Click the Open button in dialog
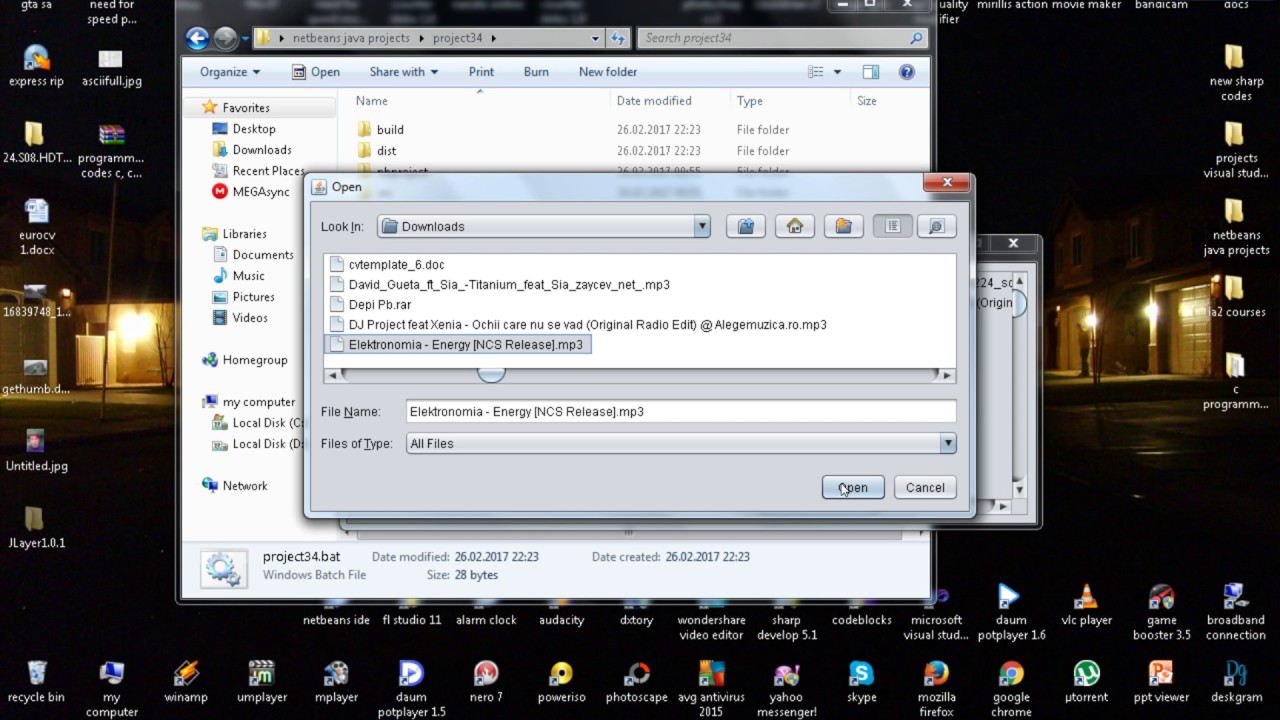The height and width of the screenshot is (720, 1280). [x=853, y=487]
